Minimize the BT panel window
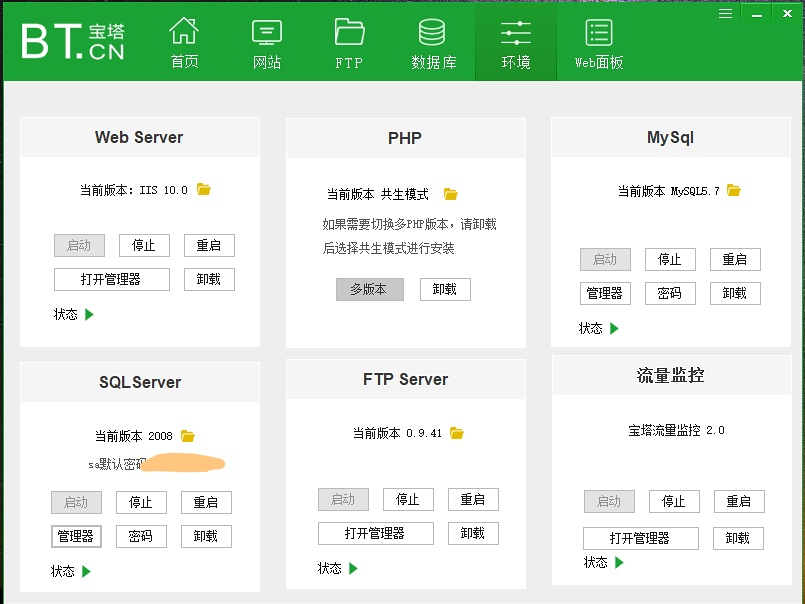The image size is (805, 604). [757, 14]
